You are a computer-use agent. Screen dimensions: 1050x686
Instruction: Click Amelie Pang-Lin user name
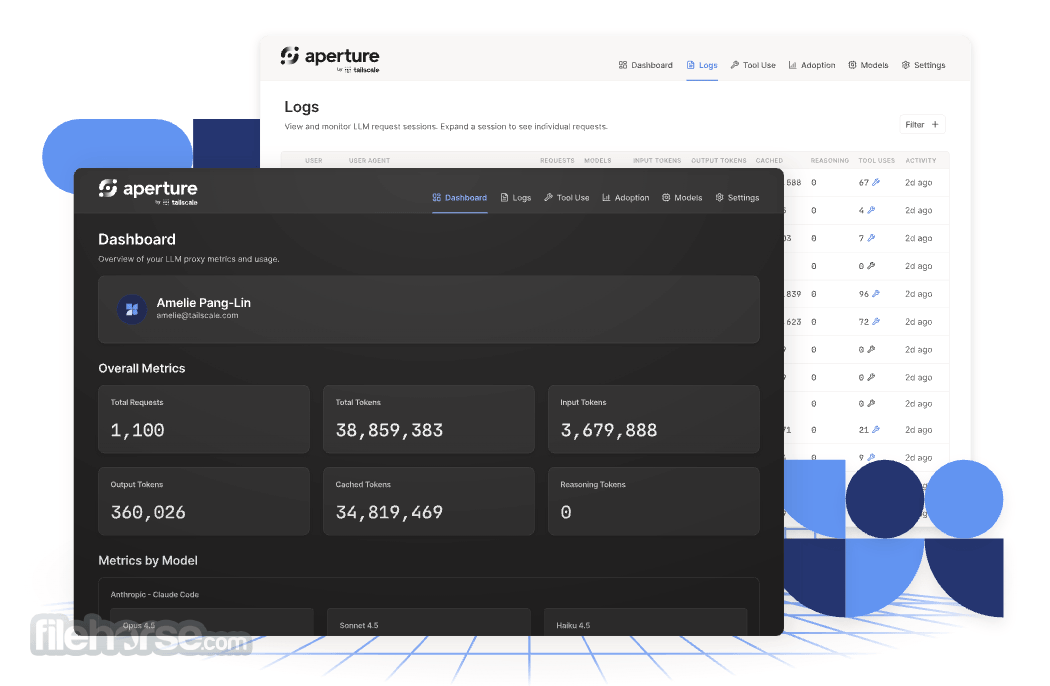coord(204,303)
